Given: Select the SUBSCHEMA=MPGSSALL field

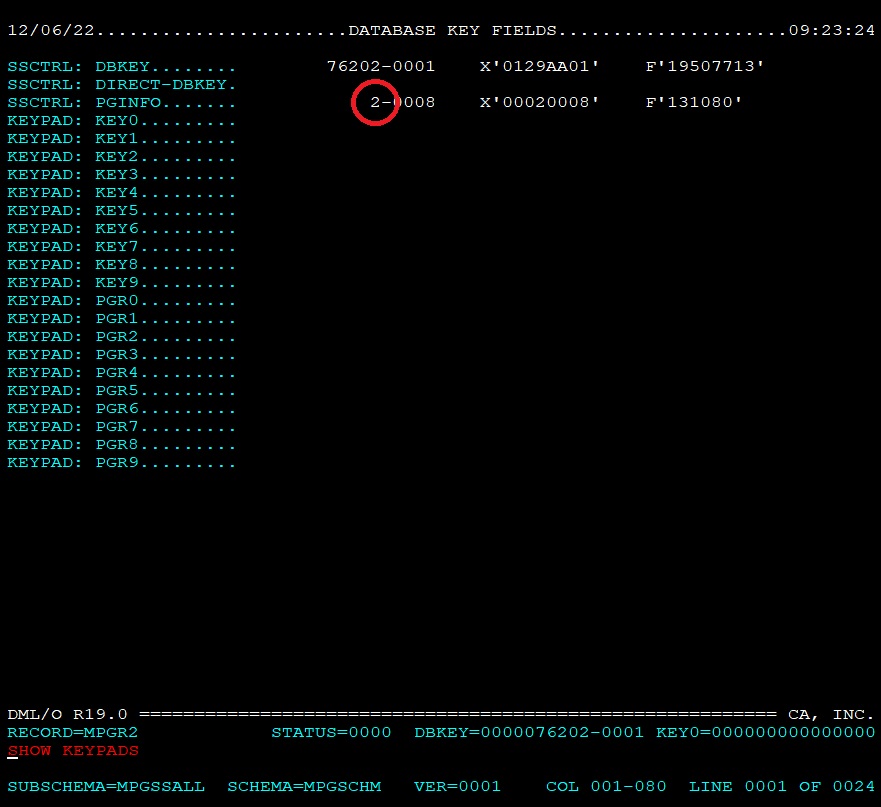Looking at the screenshot, I should coord(106,787).
